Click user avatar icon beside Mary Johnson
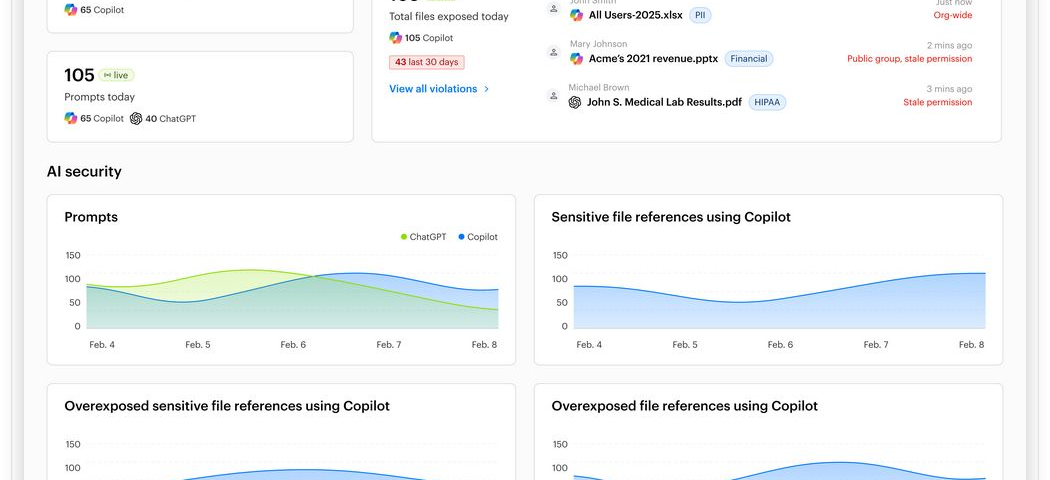 [x=553, y=52]
